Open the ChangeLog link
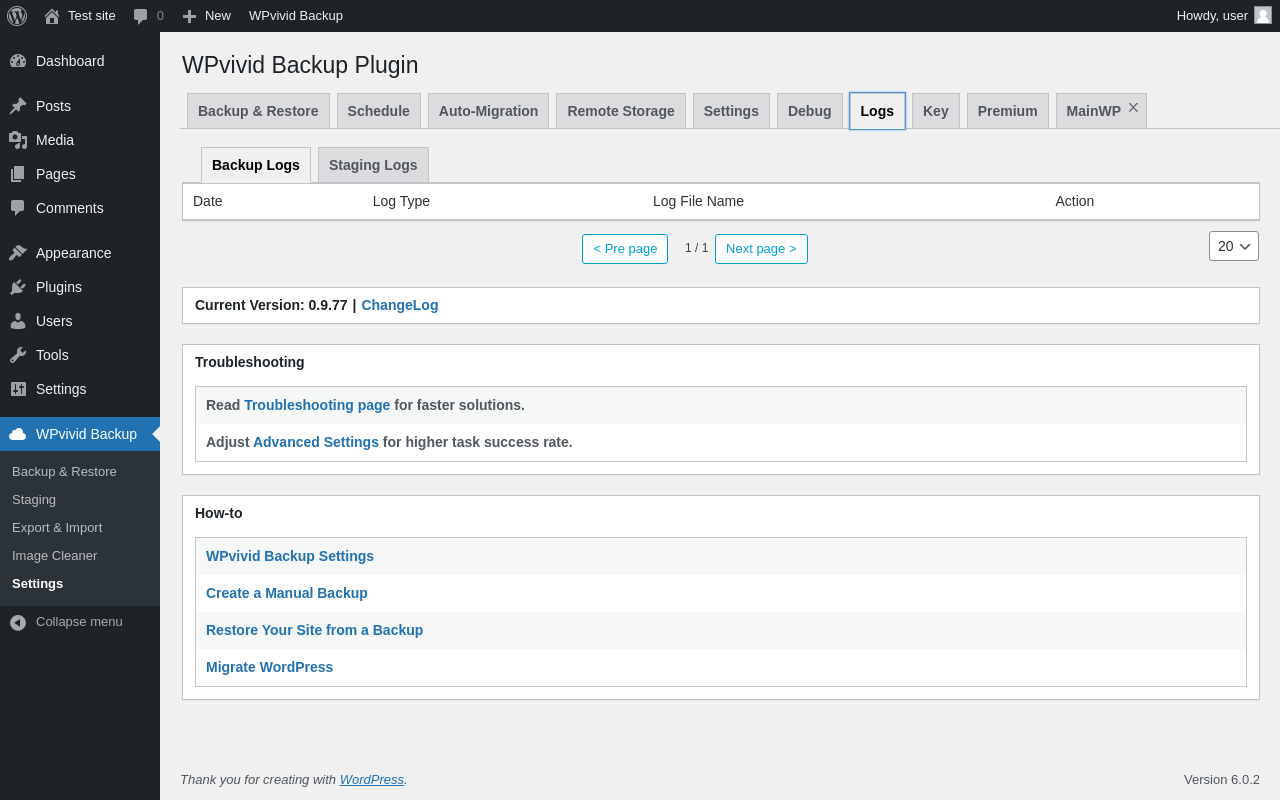 (x=399, y=305)
